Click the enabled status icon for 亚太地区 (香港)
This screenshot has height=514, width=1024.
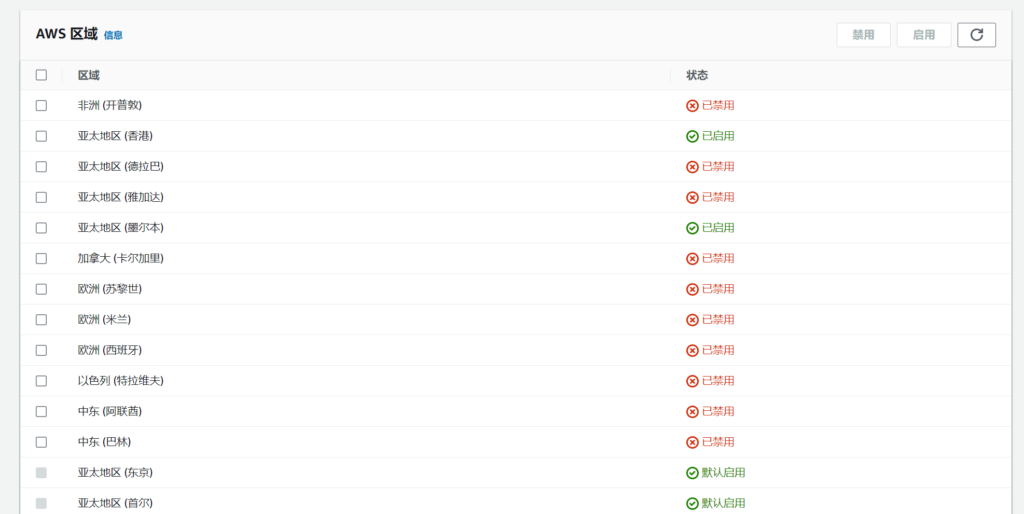pos(692,136)
